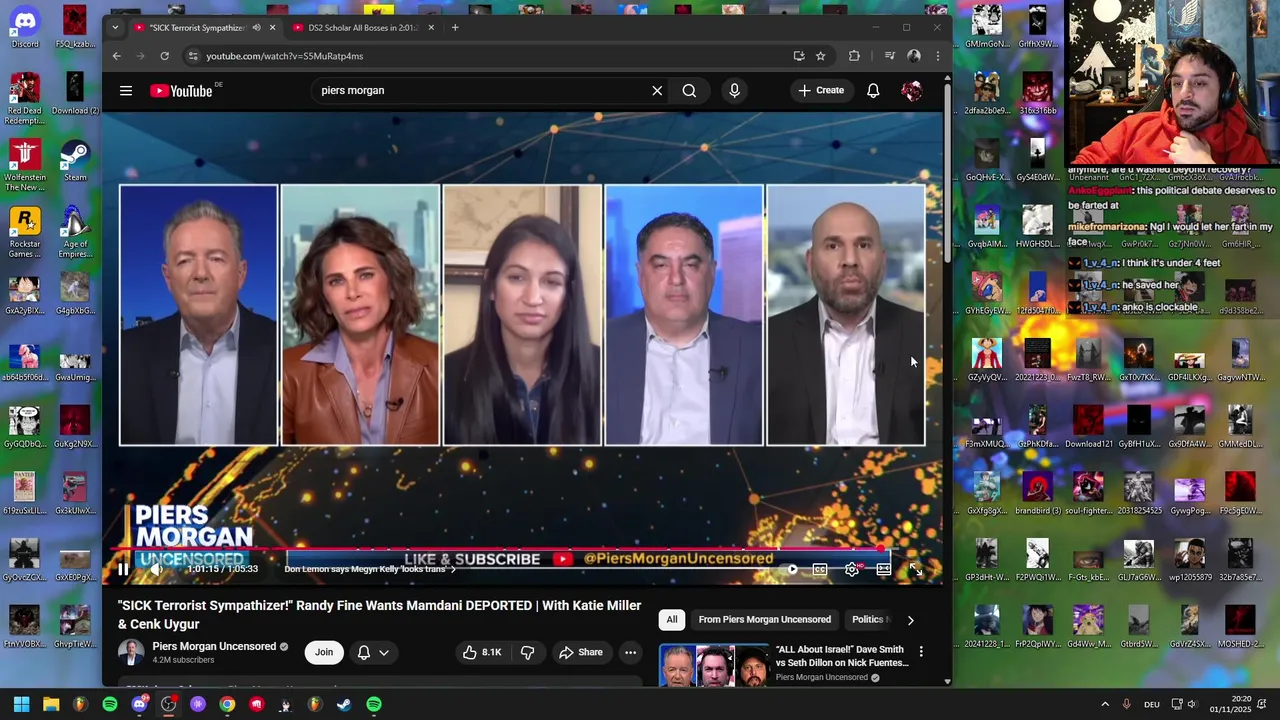
Task: Share the video
Action: pos(581,652)
